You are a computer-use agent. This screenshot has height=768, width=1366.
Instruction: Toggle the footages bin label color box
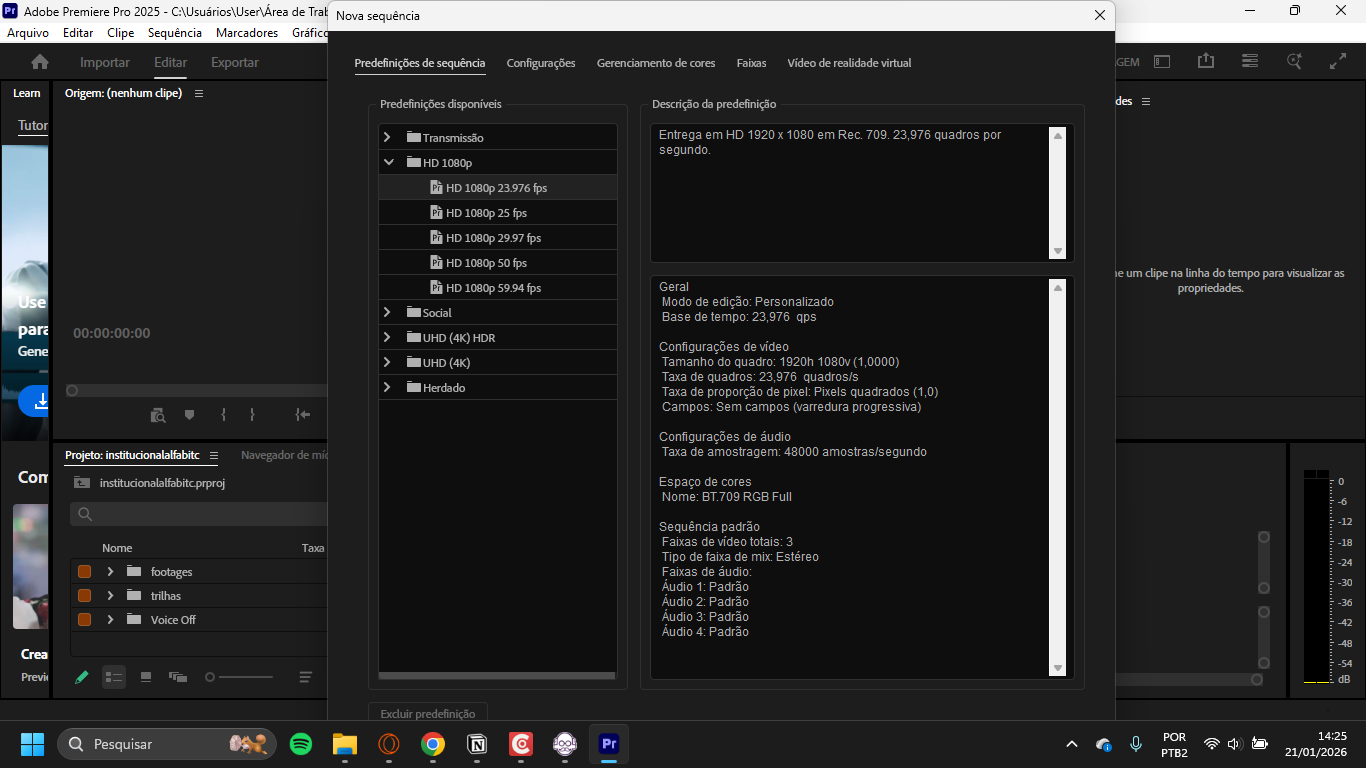(x=85, y=572)
